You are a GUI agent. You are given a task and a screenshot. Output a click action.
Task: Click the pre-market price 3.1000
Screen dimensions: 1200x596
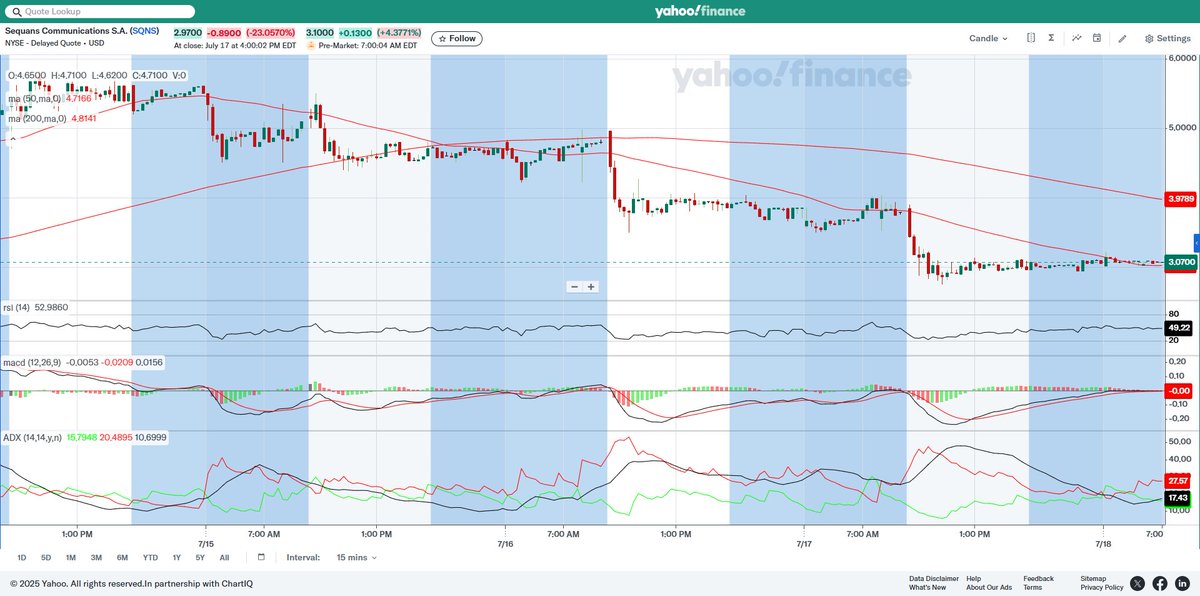[x=320, y=32]
